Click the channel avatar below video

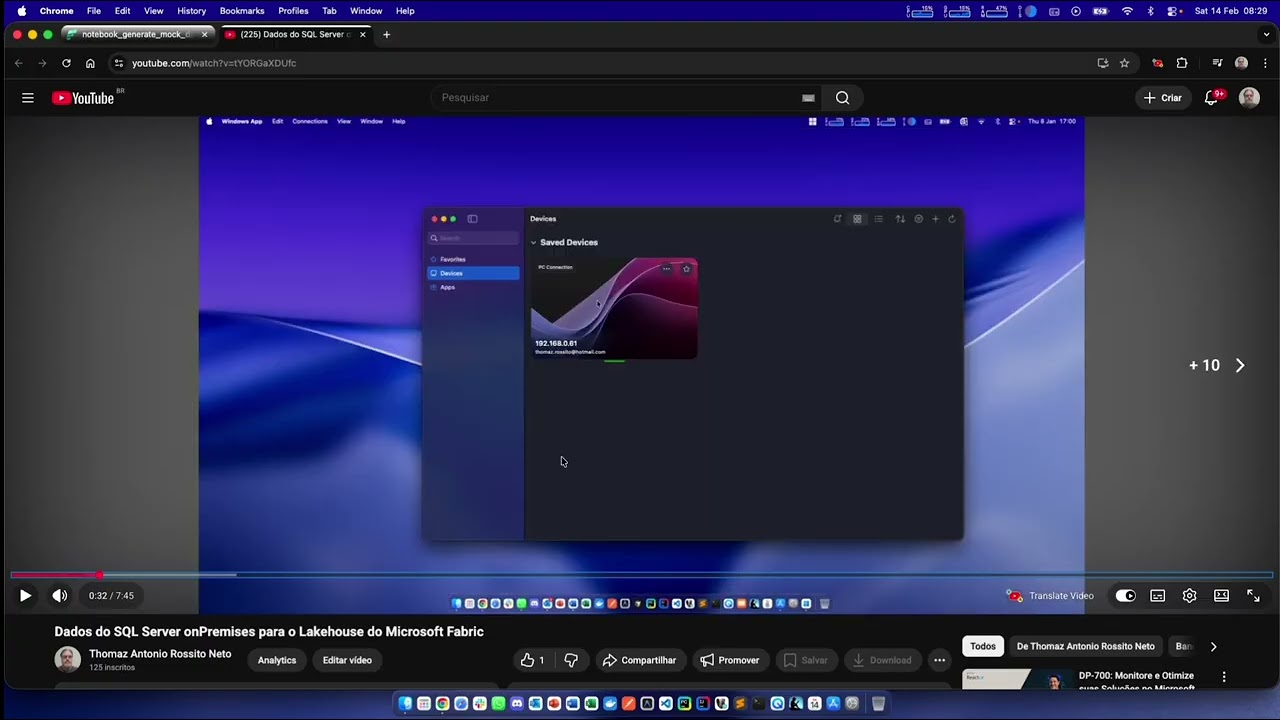[67, 660]
